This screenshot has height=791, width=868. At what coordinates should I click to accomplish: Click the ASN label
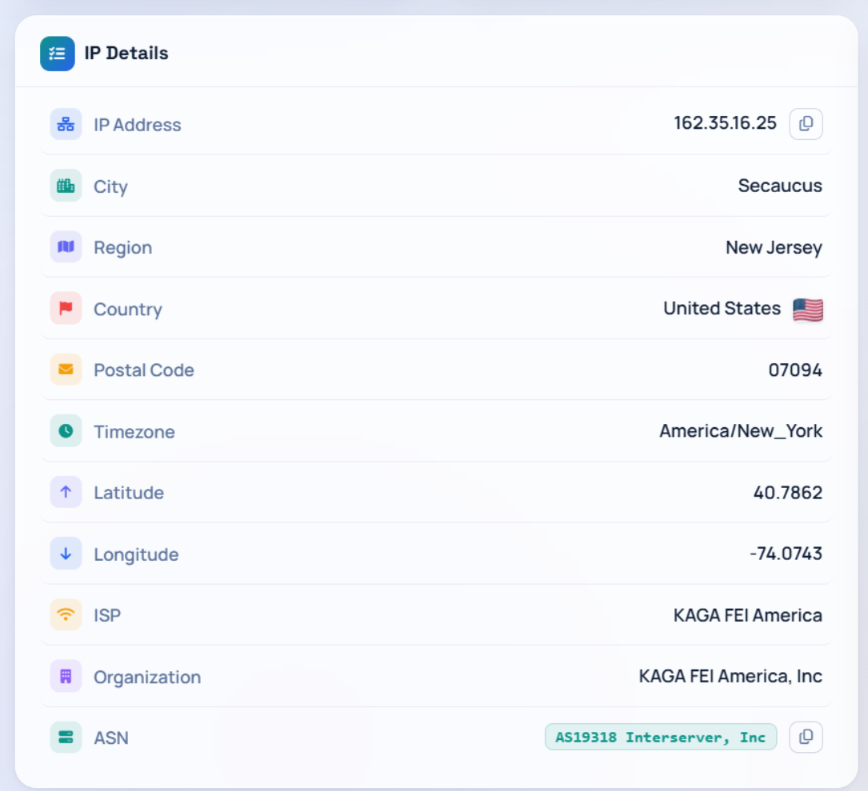(111, 738)
